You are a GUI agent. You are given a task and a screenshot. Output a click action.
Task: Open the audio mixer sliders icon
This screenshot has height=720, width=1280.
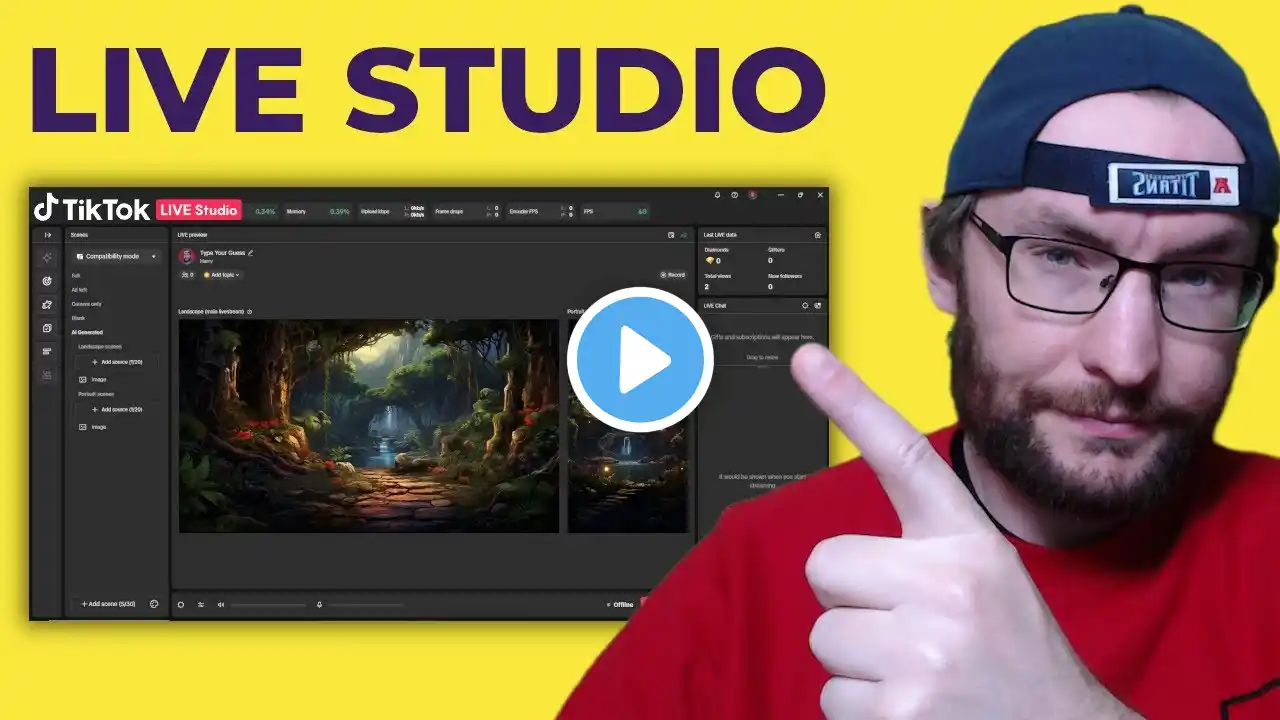(201, 604)
